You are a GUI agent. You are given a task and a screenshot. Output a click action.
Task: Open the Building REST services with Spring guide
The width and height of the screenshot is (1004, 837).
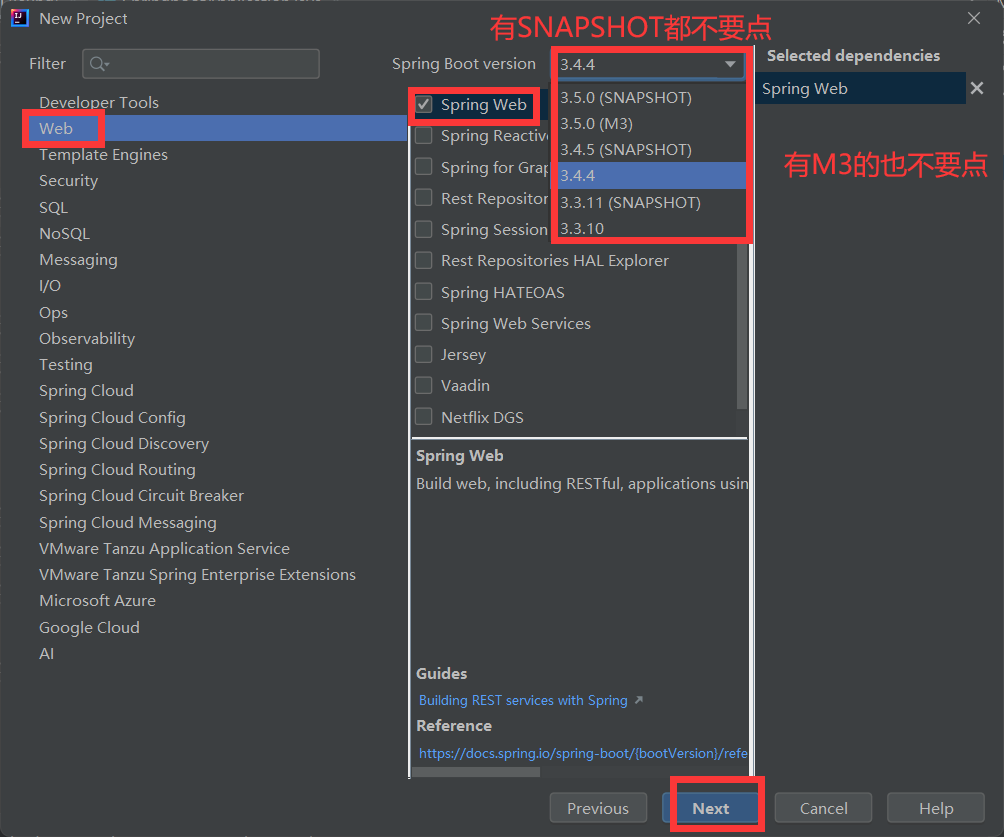coord(523,700)
